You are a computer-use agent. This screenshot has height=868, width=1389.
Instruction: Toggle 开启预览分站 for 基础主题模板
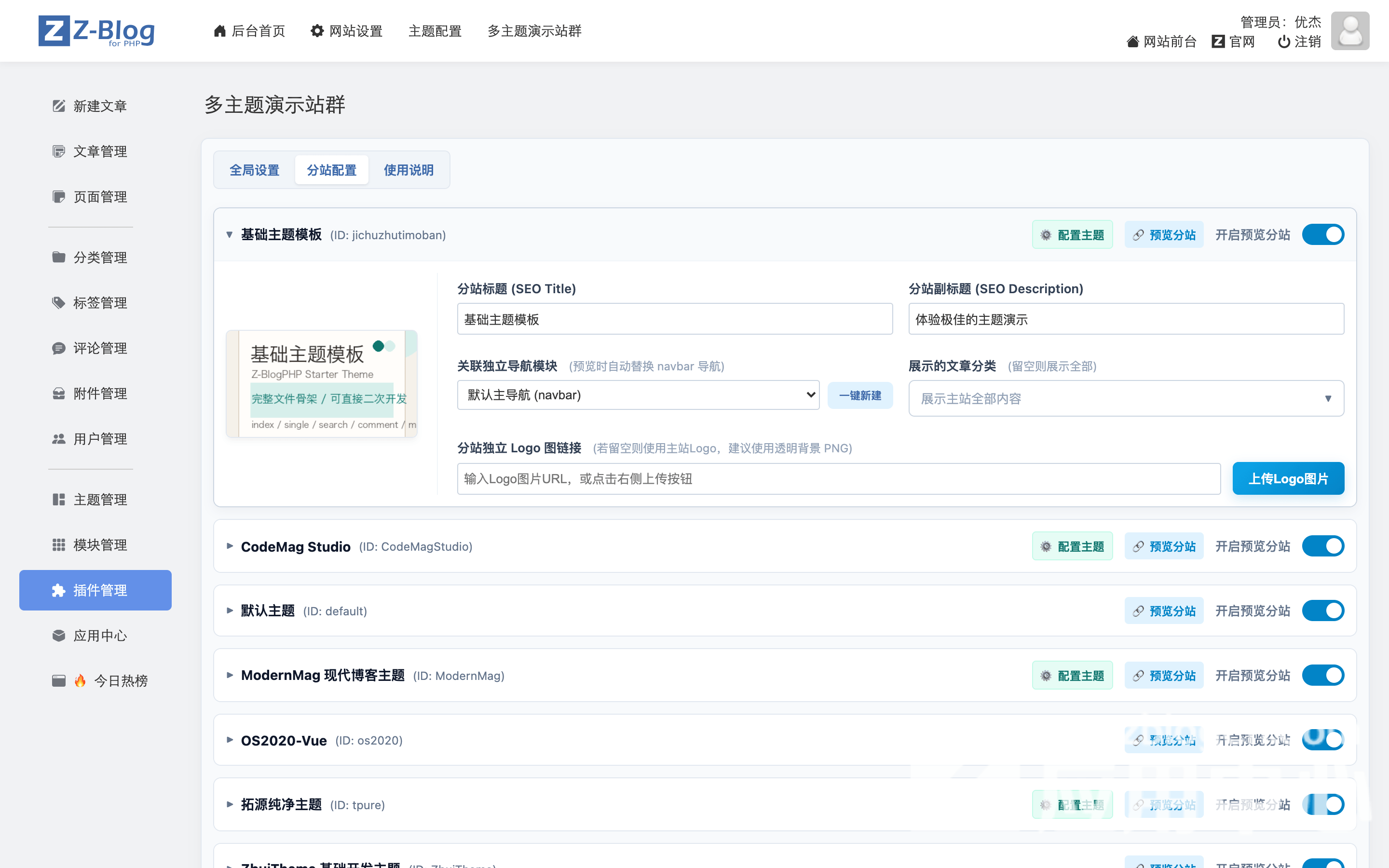pos(1323,235)
